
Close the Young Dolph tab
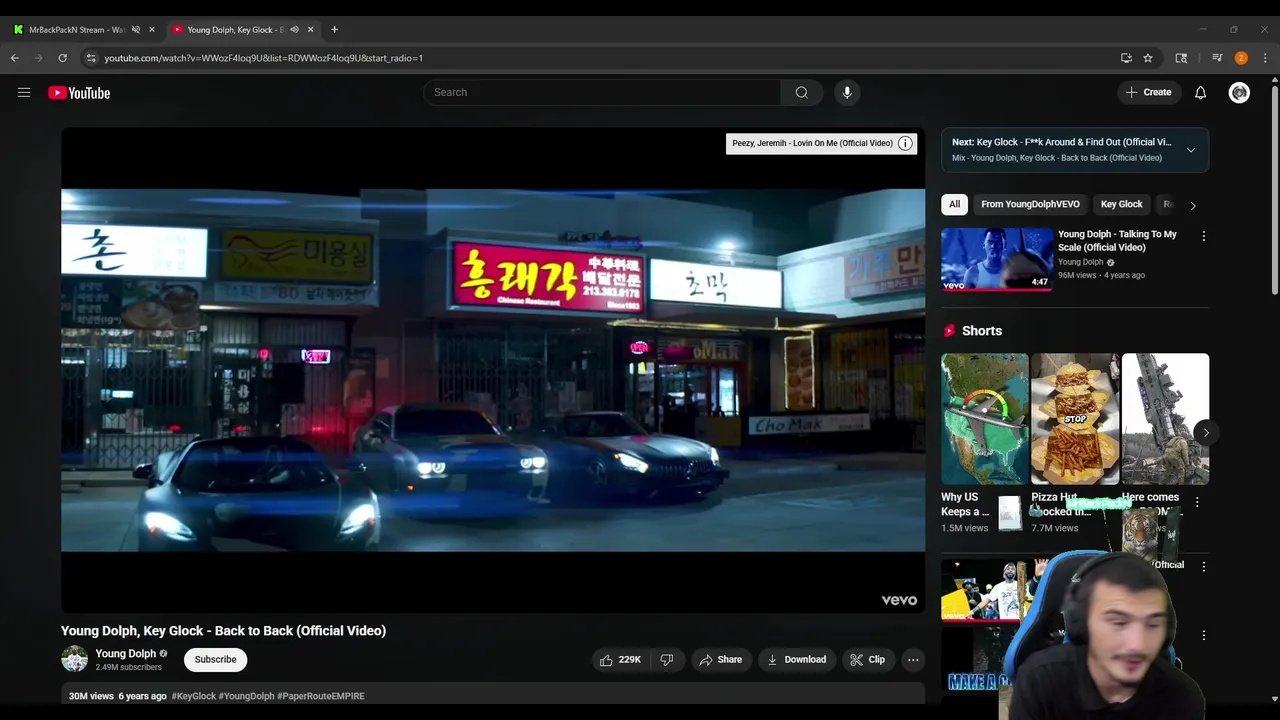coord(310,30)
